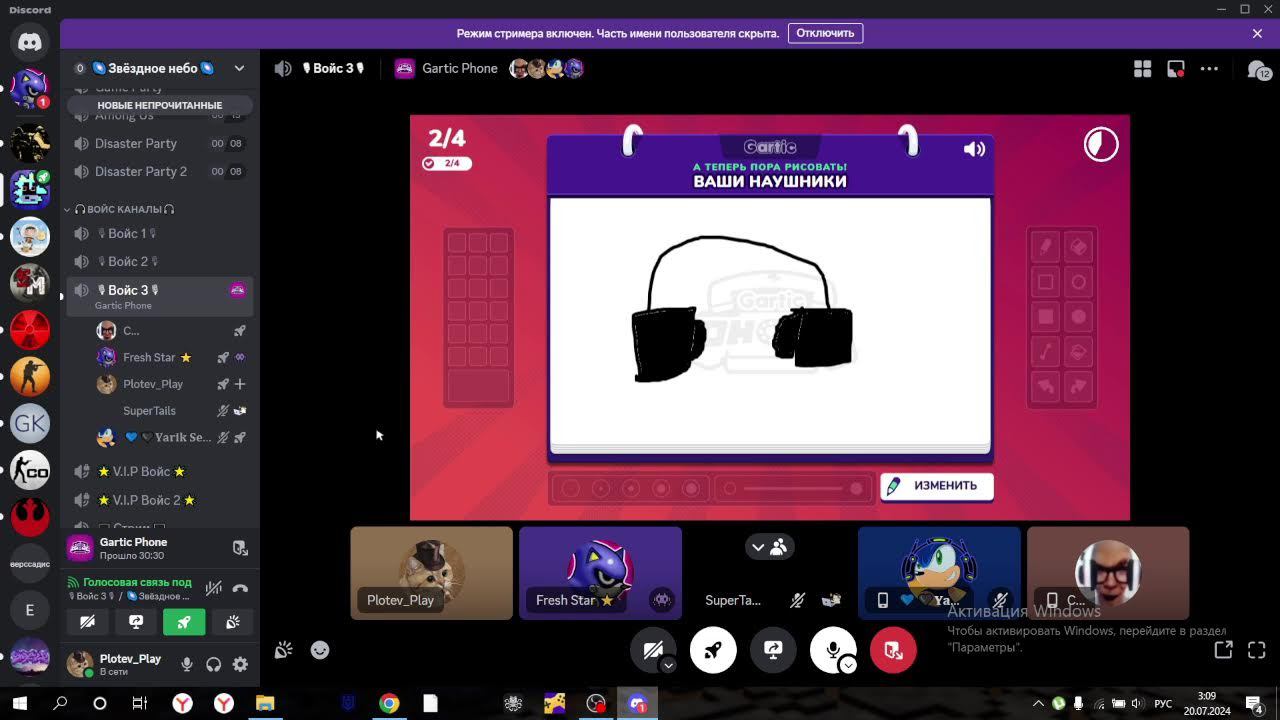Click the round timer icon in the game's corner

1101,145
